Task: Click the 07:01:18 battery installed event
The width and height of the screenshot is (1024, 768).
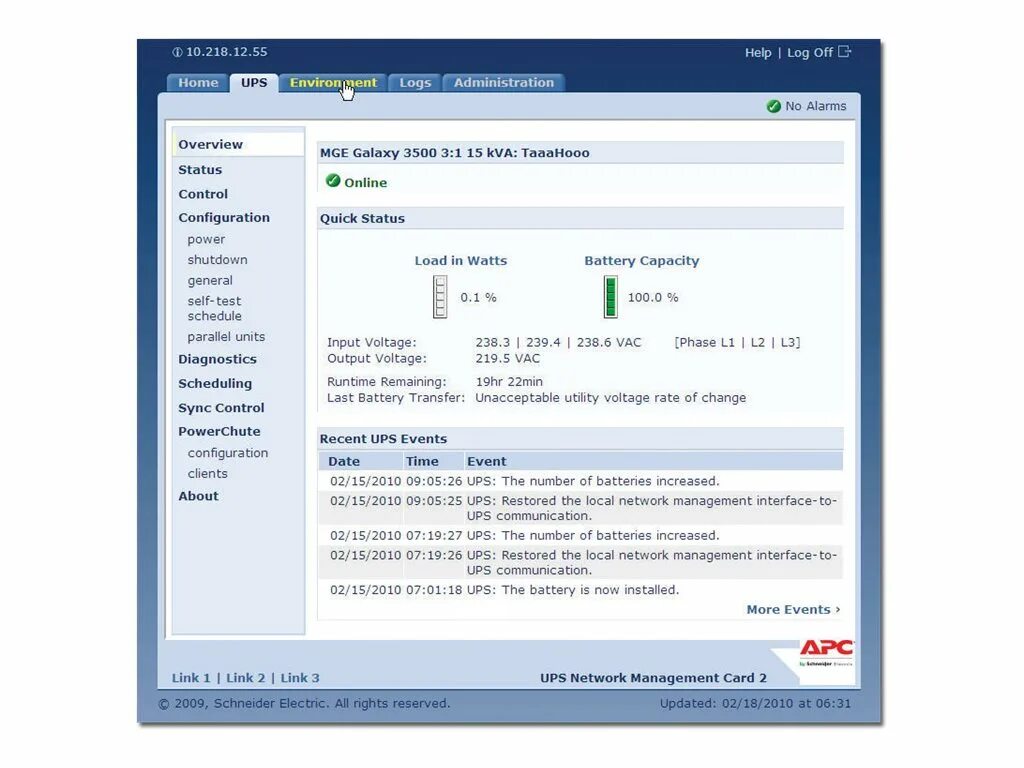Action: 581,590
